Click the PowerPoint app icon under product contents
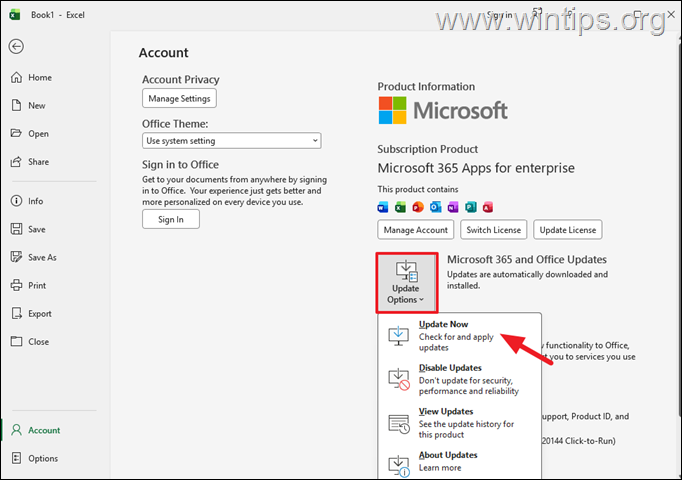Image resolution: width=682 pixels, height=480 pixels. pyautogui.click(x=418, y=207)
